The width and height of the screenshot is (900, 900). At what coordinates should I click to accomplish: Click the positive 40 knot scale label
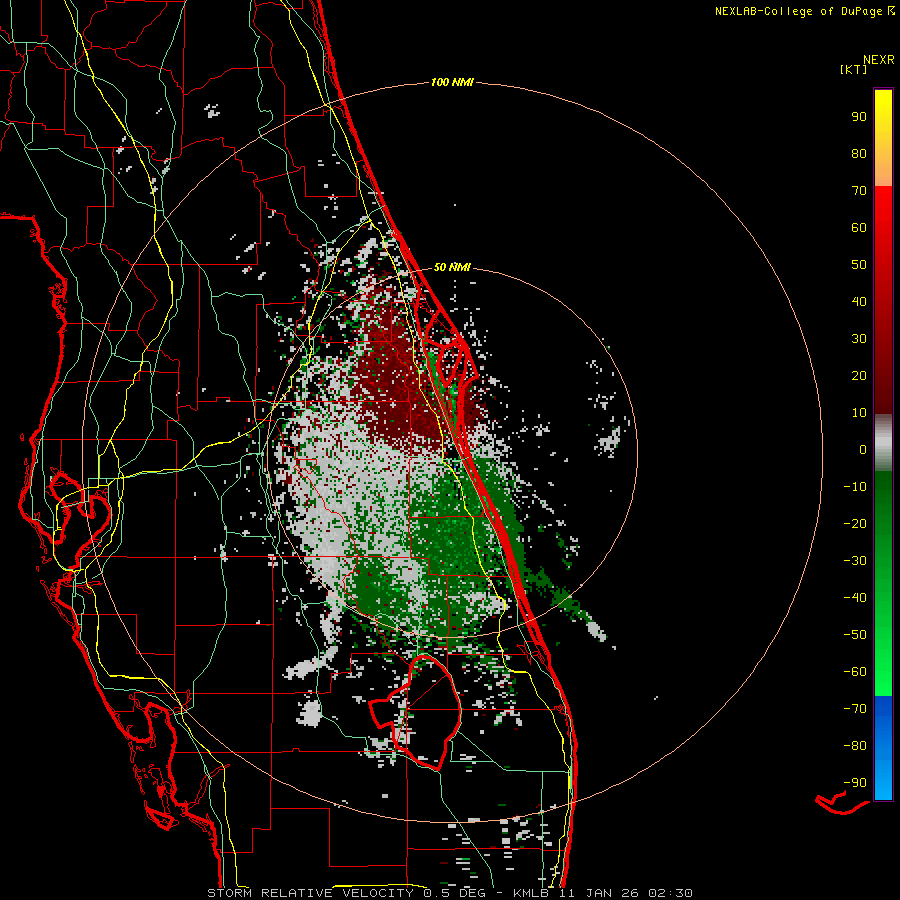coord(859,302)
